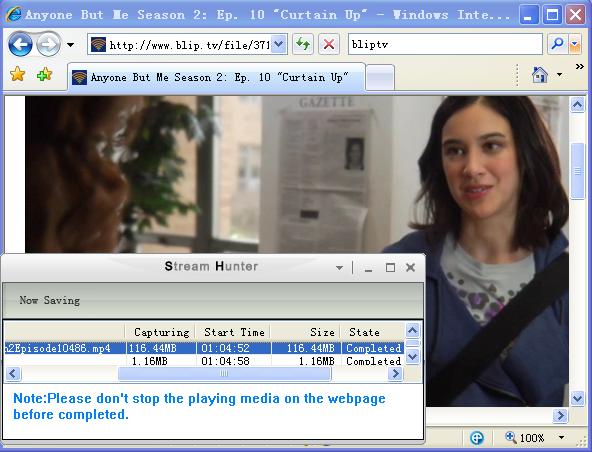Select the Anyone But Me Season 2 tab
This screenshot has width=592, height=452.
coord(216,77)
